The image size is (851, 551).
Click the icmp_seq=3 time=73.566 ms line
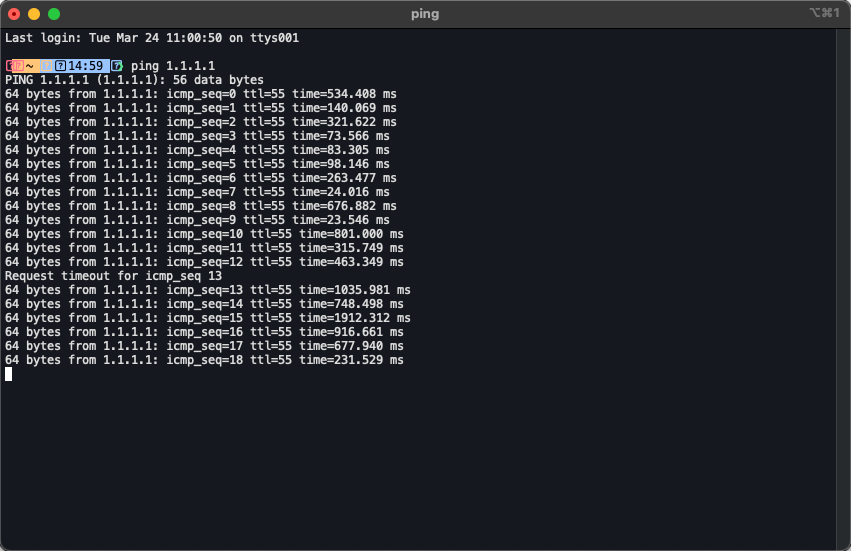[197, 136]
